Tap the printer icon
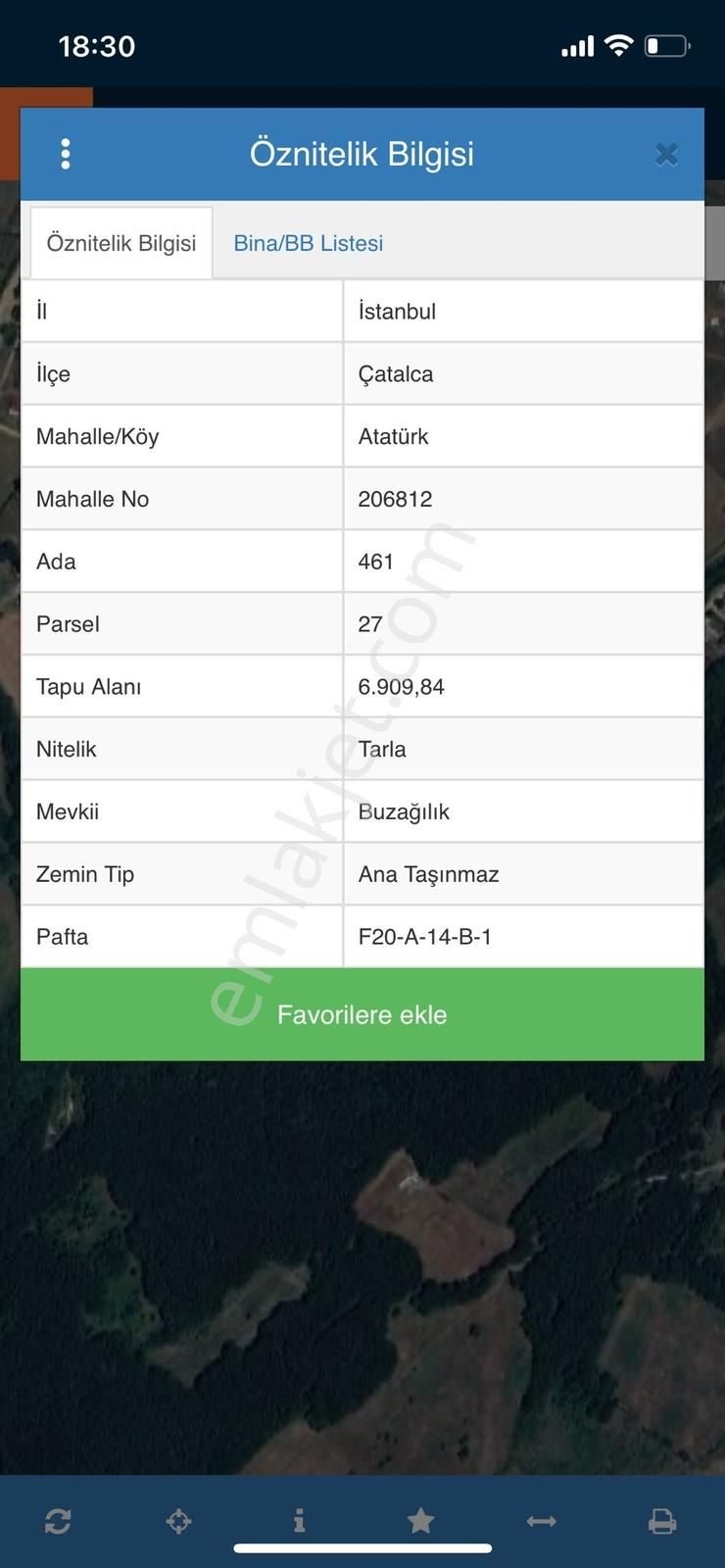The height and width of the screenshot is (1568, 725). pos(662,1521)
